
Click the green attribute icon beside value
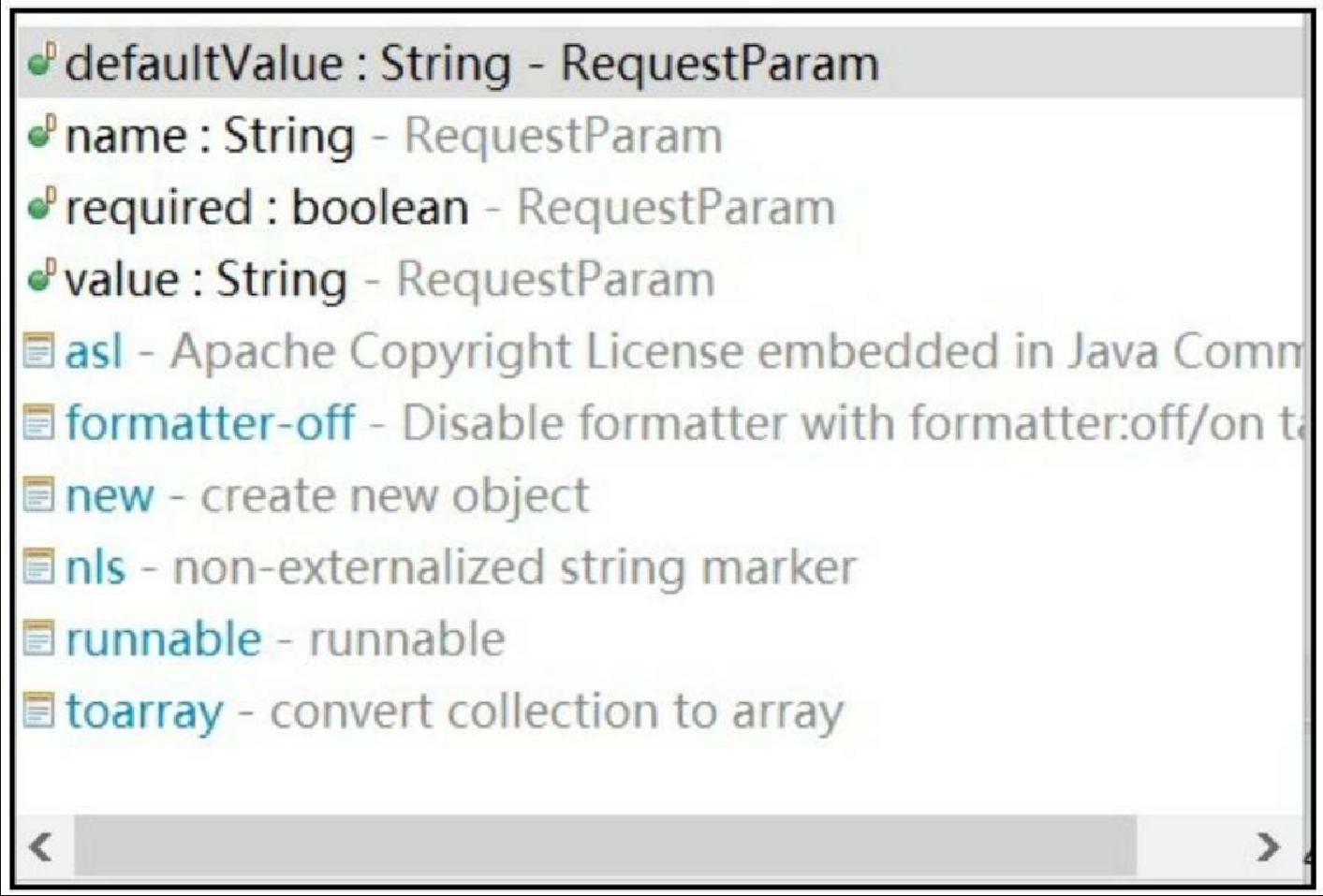(41, 278)
